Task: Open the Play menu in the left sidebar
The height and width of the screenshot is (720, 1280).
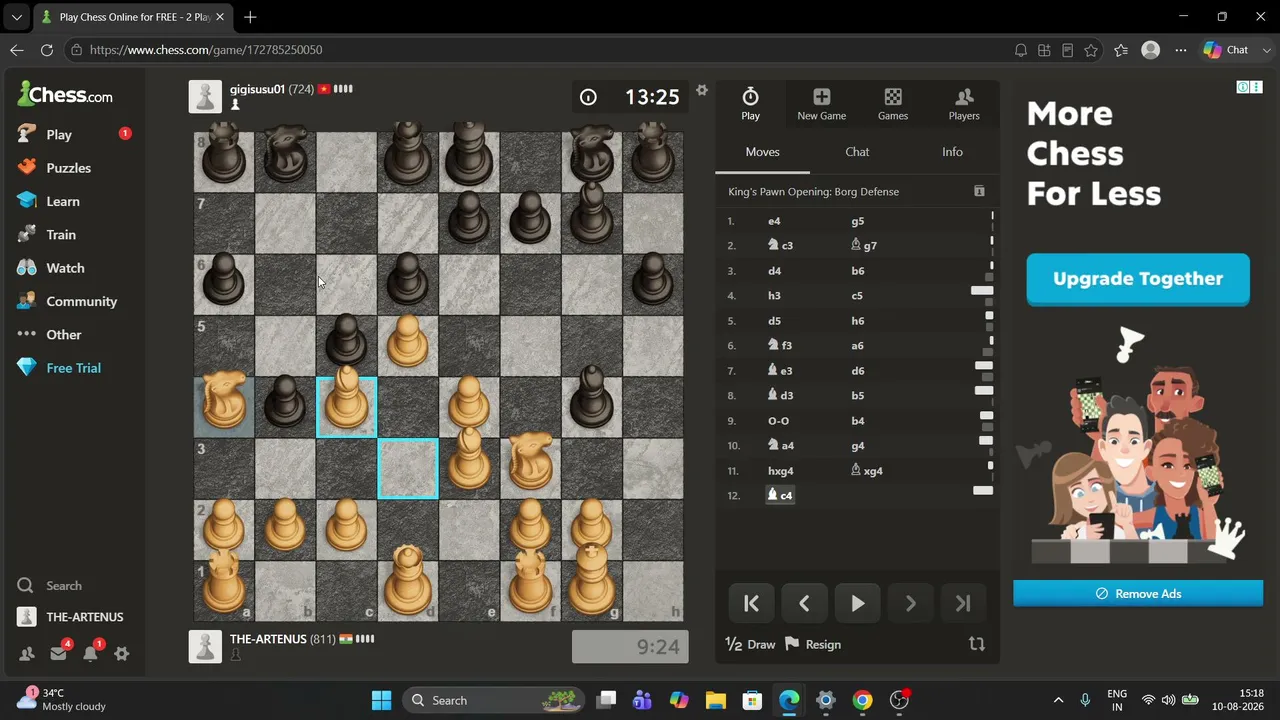Action: coord(45,135)
